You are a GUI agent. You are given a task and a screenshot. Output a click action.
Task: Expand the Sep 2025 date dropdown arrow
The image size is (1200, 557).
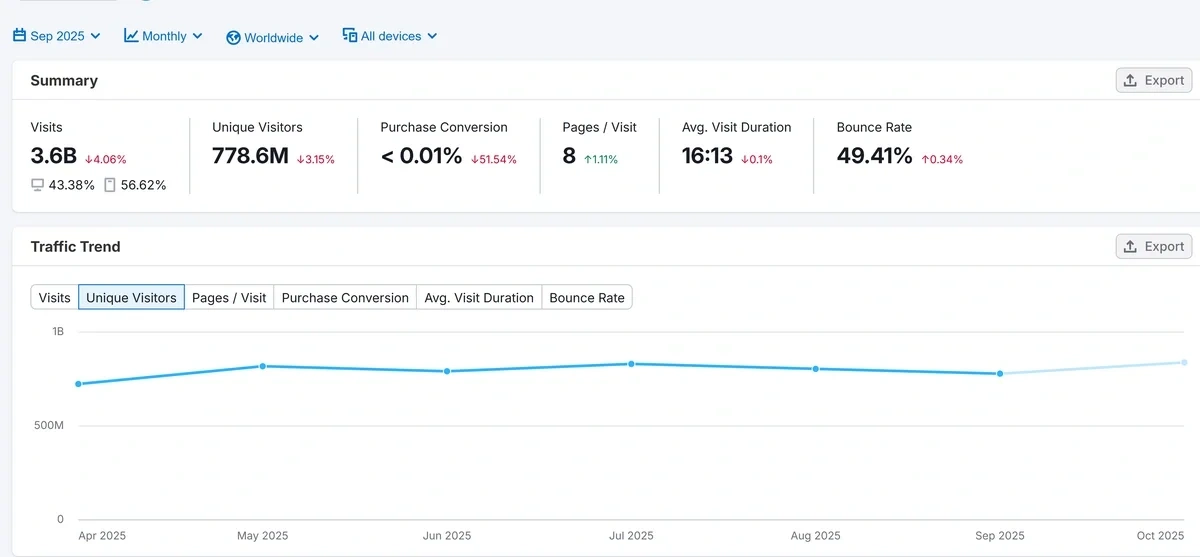point(96,36)
